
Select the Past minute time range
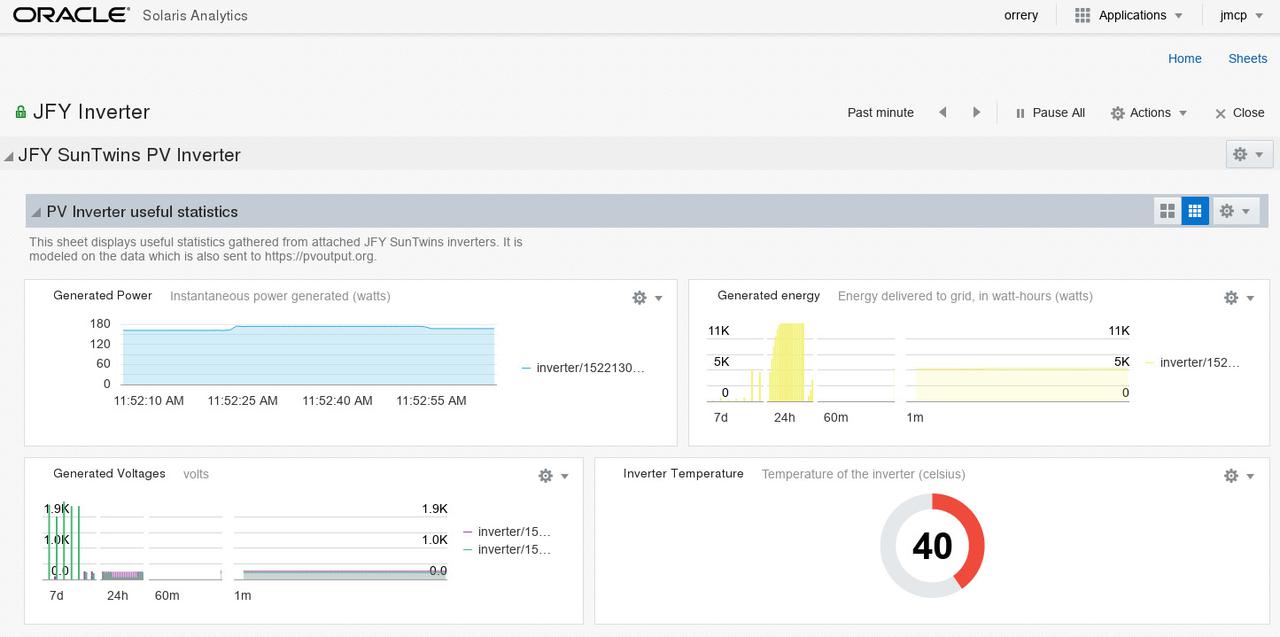tap(881, 113)
